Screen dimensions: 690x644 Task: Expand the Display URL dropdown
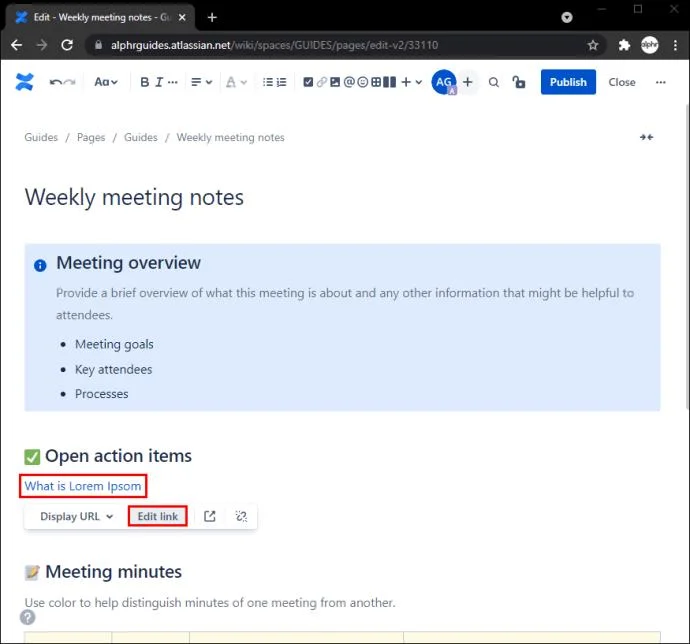[x=76, y=516]
